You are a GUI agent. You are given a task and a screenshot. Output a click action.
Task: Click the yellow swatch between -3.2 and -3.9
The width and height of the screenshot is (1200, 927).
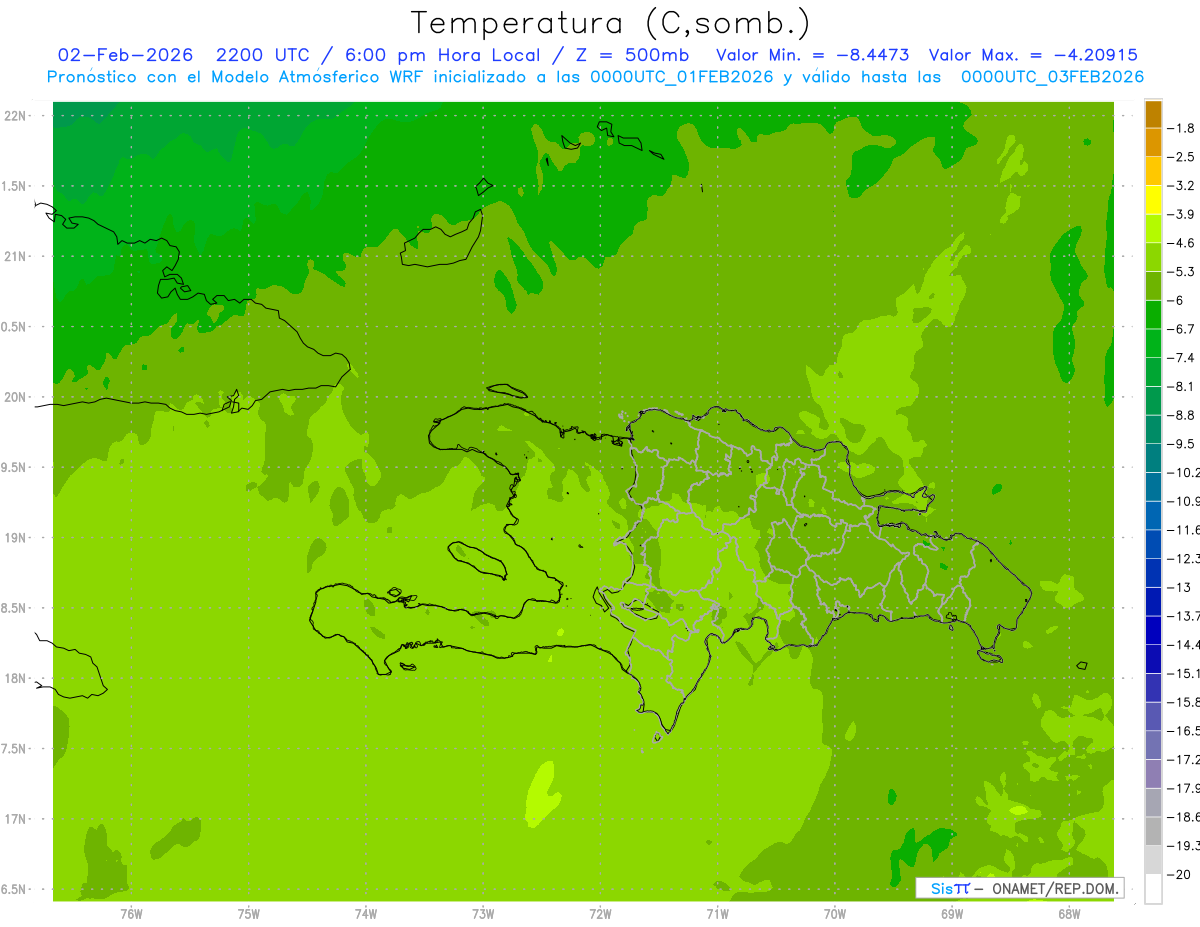point(1153,200)
